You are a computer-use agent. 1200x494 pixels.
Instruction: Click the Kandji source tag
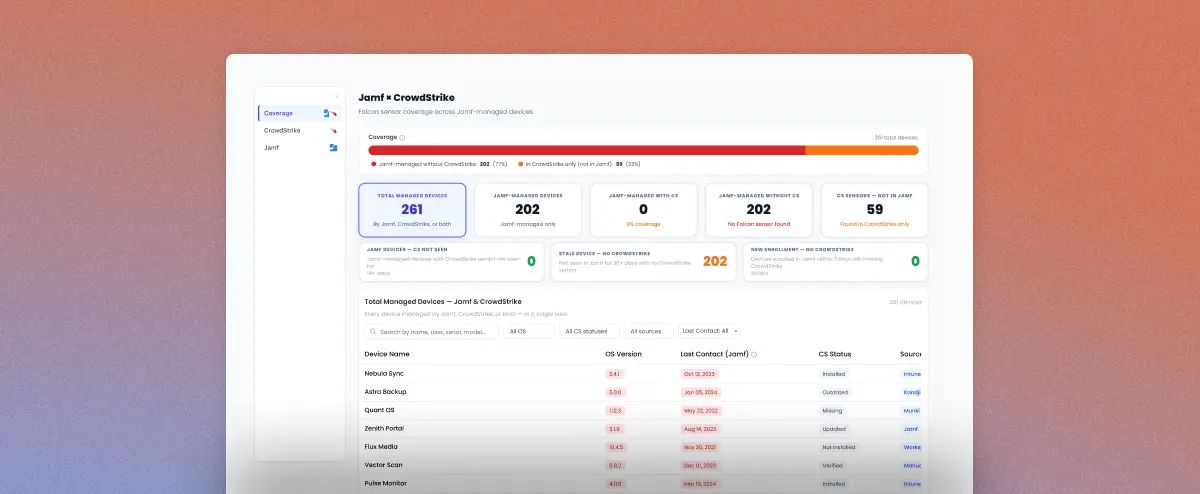pos(911,391)
